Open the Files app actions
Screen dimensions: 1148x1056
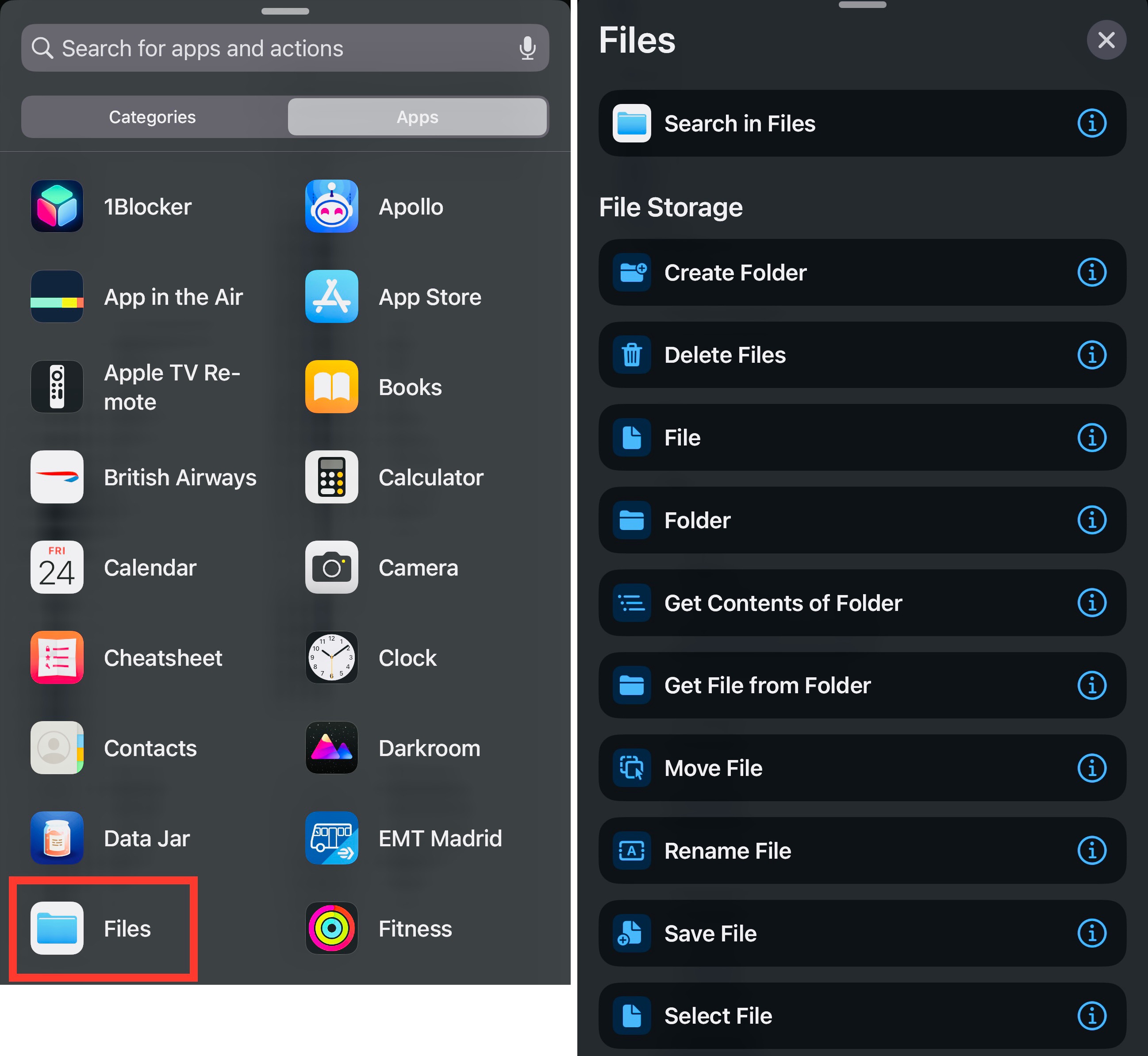[x=103, y=929]
